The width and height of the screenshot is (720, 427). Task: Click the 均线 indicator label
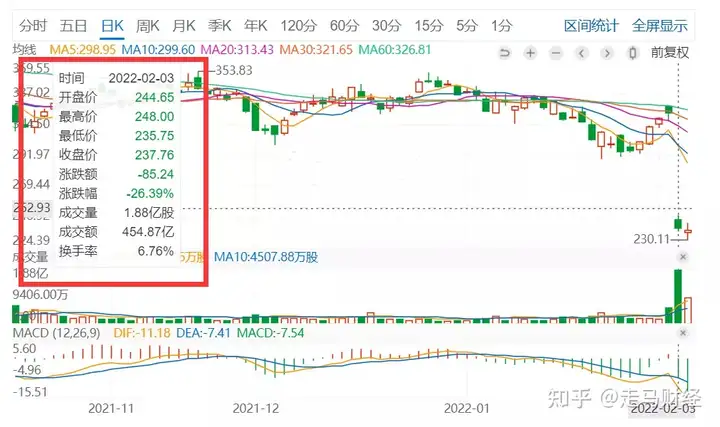(x=24, y=50)
